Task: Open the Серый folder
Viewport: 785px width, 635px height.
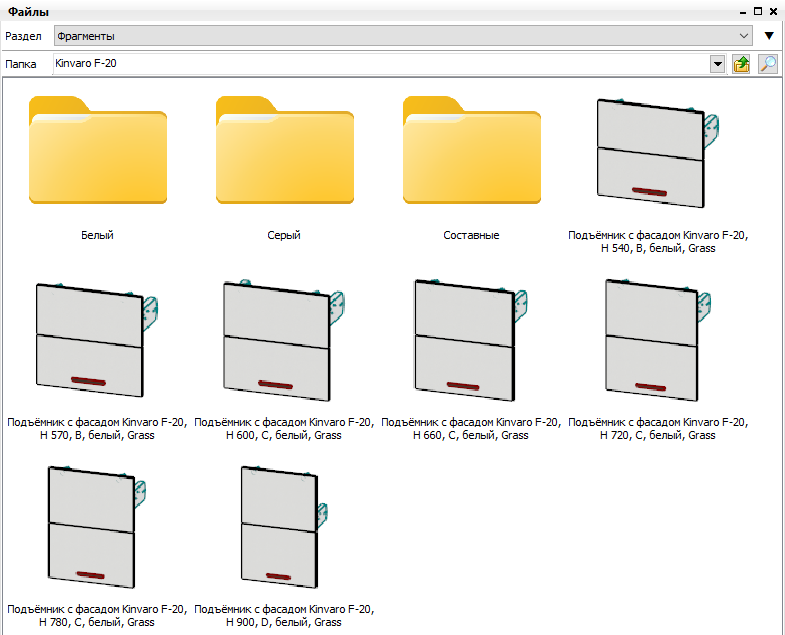Action: coord(285,150)
